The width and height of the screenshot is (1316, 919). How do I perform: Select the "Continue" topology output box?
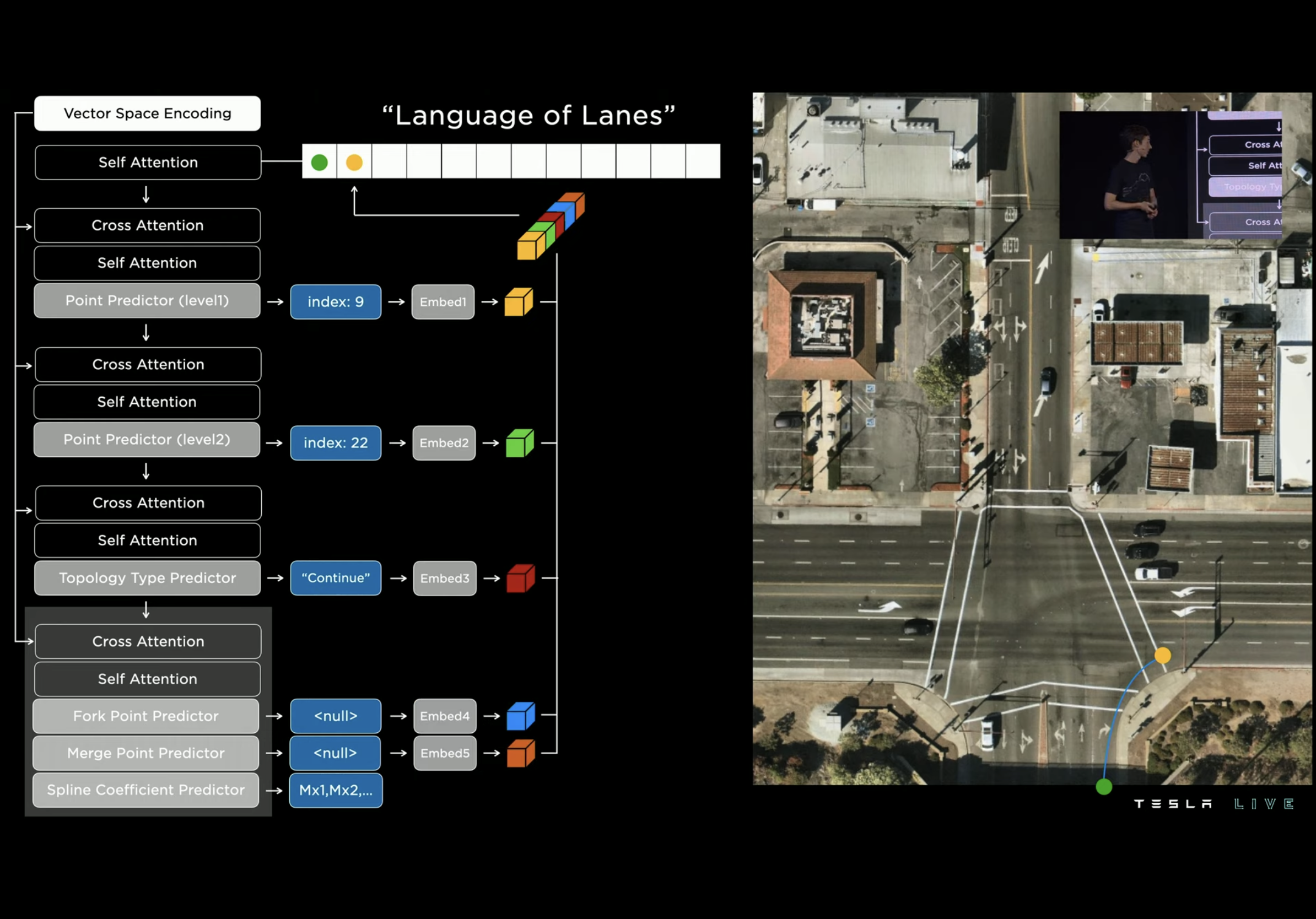335,578
